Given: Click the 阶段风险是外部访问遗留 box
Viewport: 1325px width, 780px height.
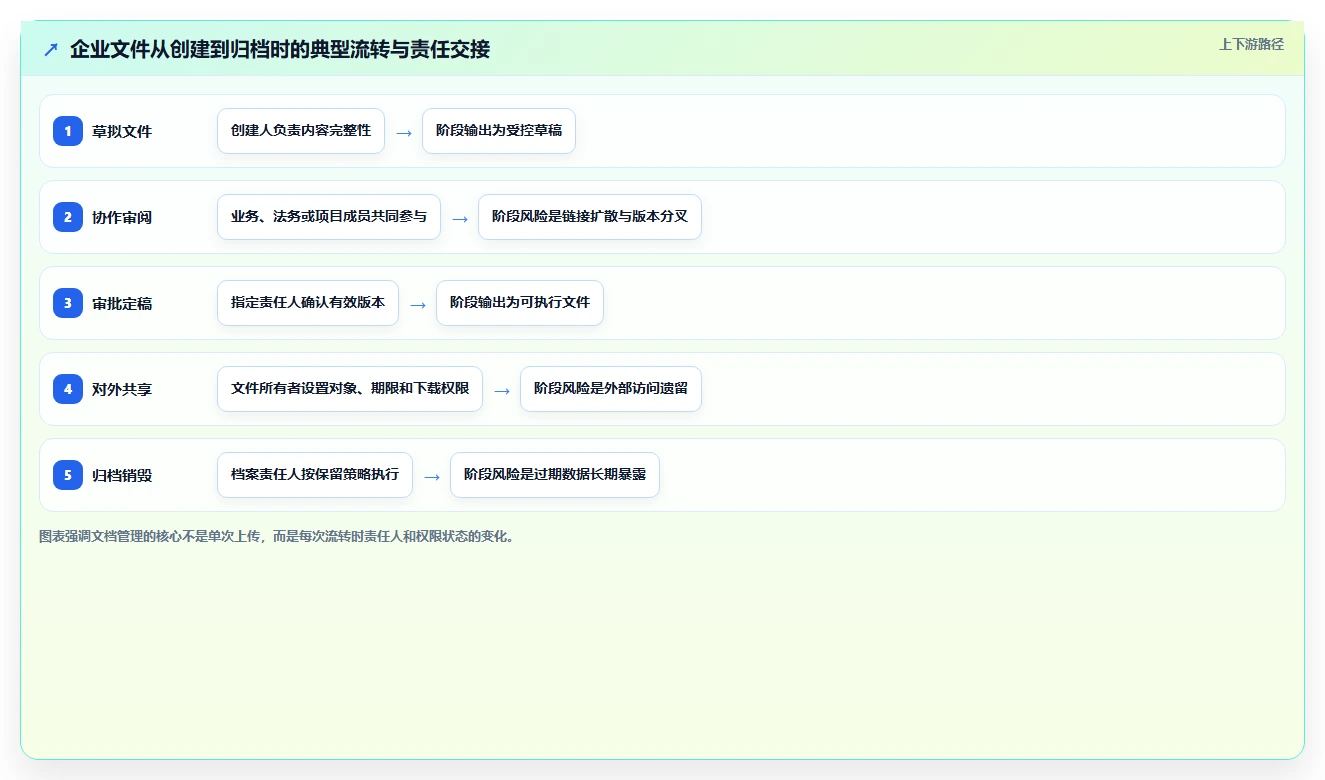Looking at the screenshot, I should point(611,389).
